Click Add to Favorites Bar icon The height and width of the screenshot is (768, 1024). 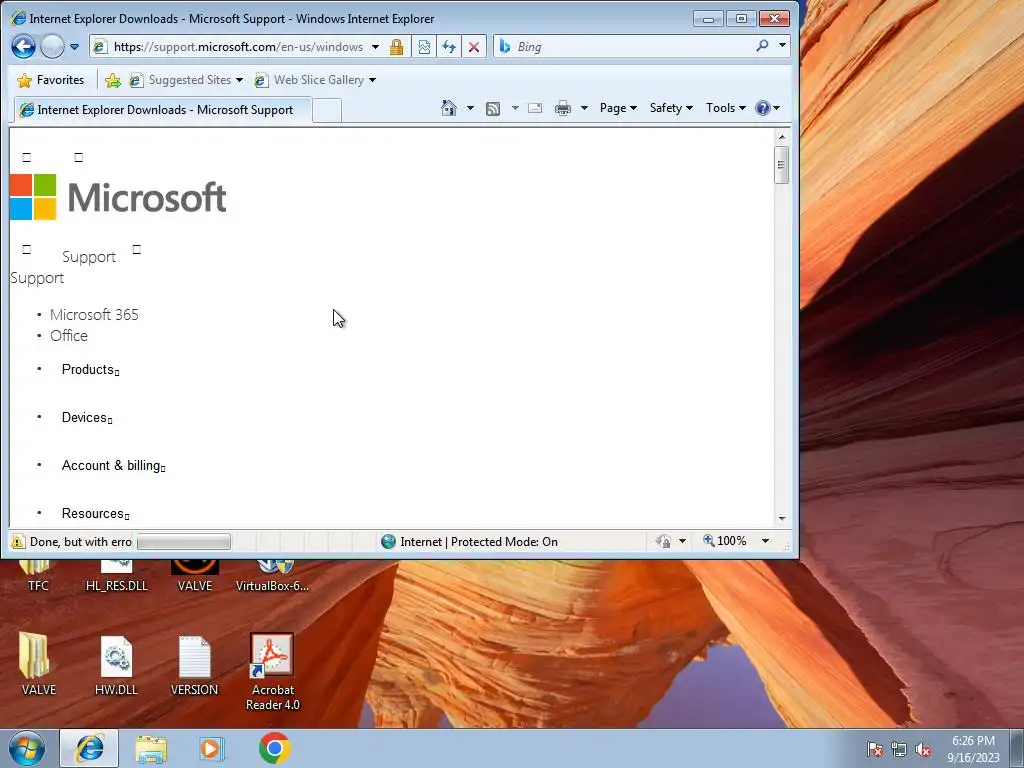click(x=113, y=80)
